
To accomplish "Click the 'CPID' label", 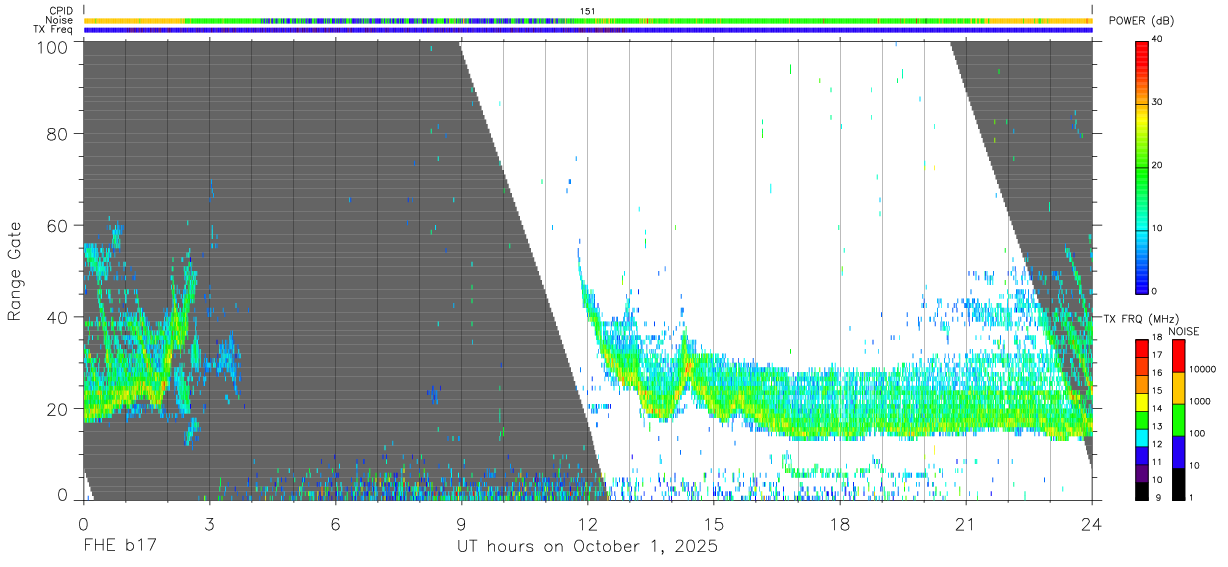I will 61,11.
